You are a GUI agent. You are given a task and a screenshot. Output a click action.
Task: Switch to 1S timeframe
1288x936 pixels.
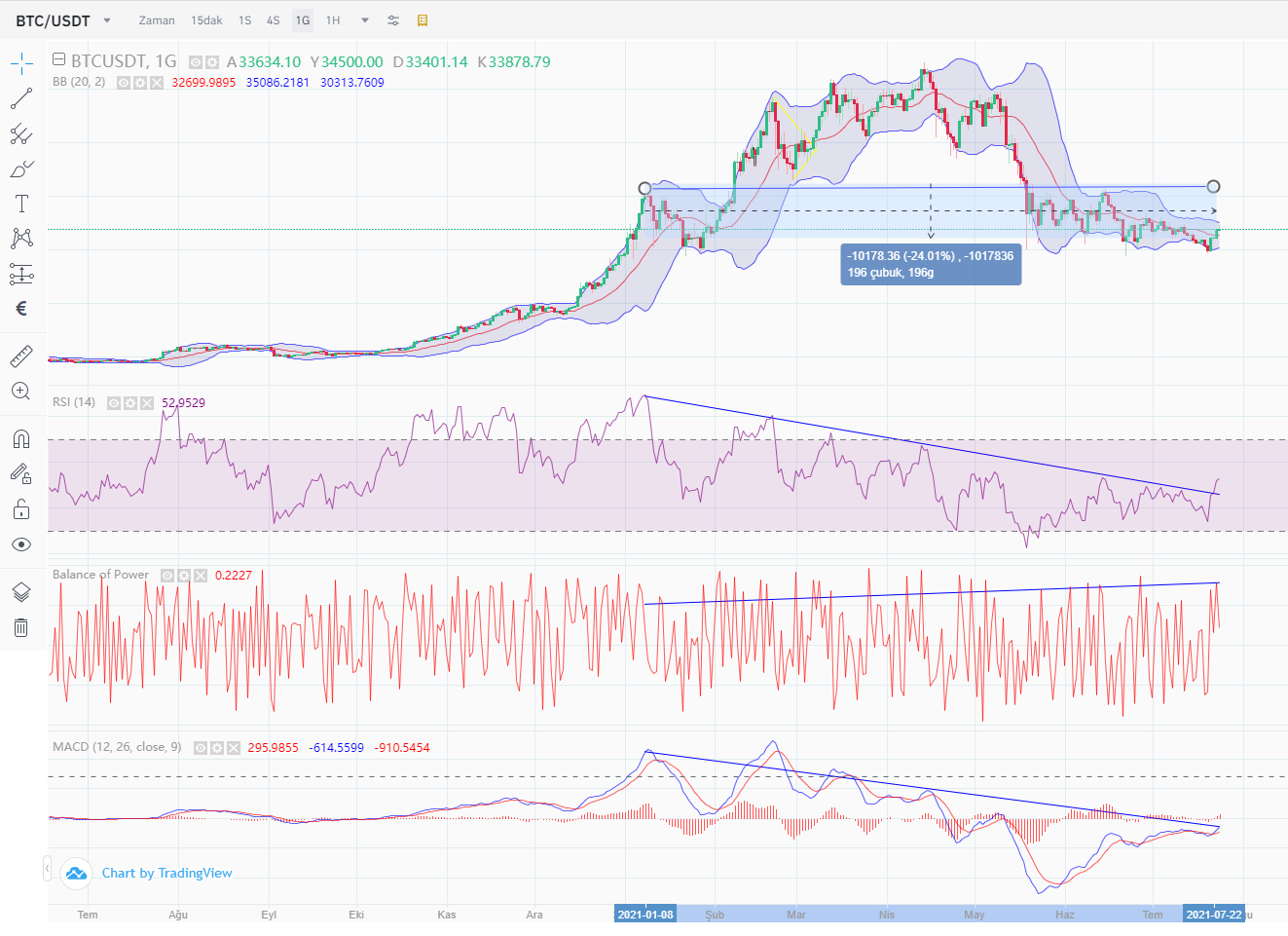[245, 20]
